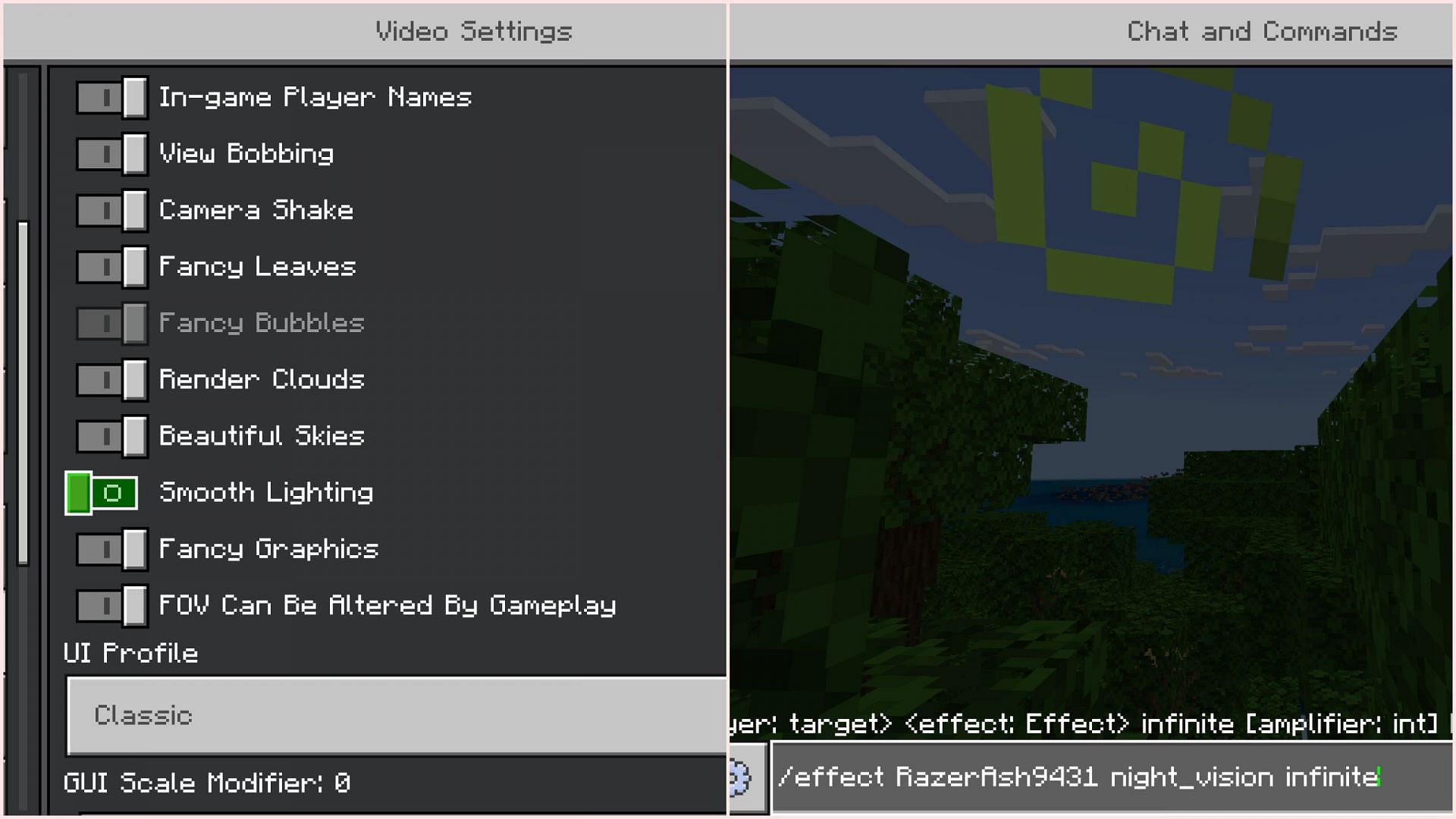Click on the Classic UI Profile button
The image size is (1456, 819).
[397, 714]
